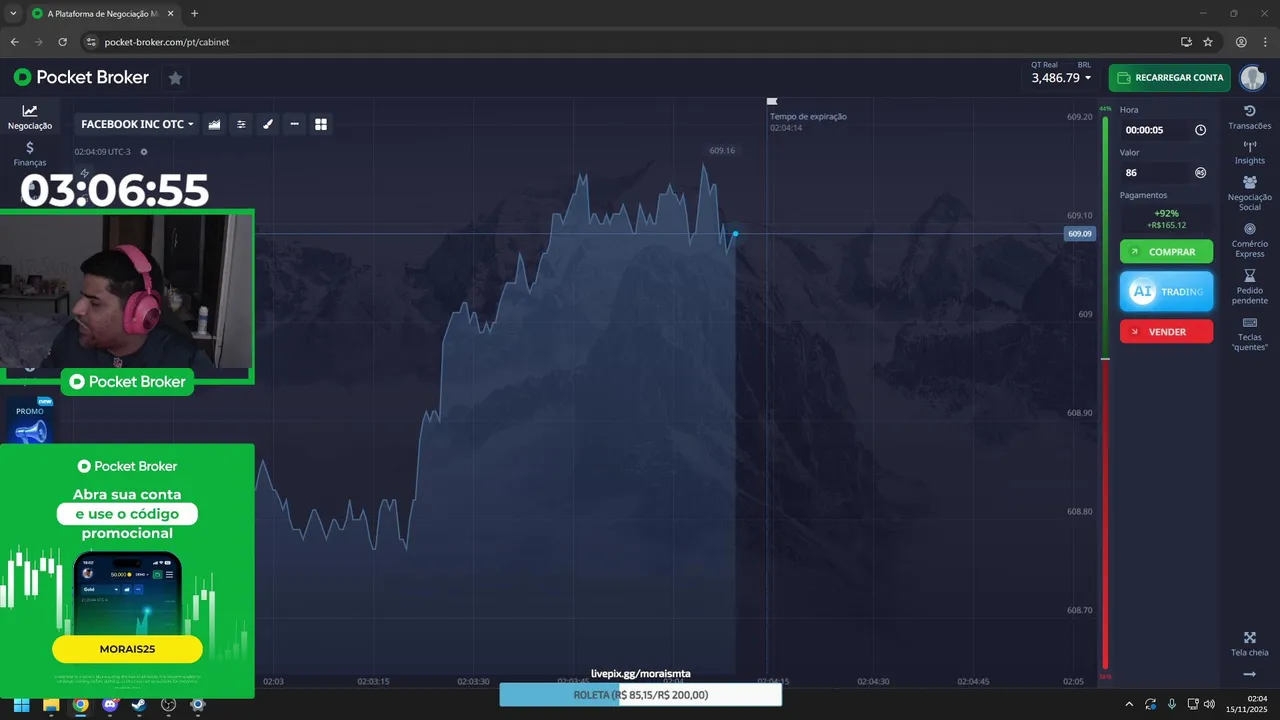Open the Teclas quentes panel
This screenshot has width=1280, height=720.
point(1250,334)
